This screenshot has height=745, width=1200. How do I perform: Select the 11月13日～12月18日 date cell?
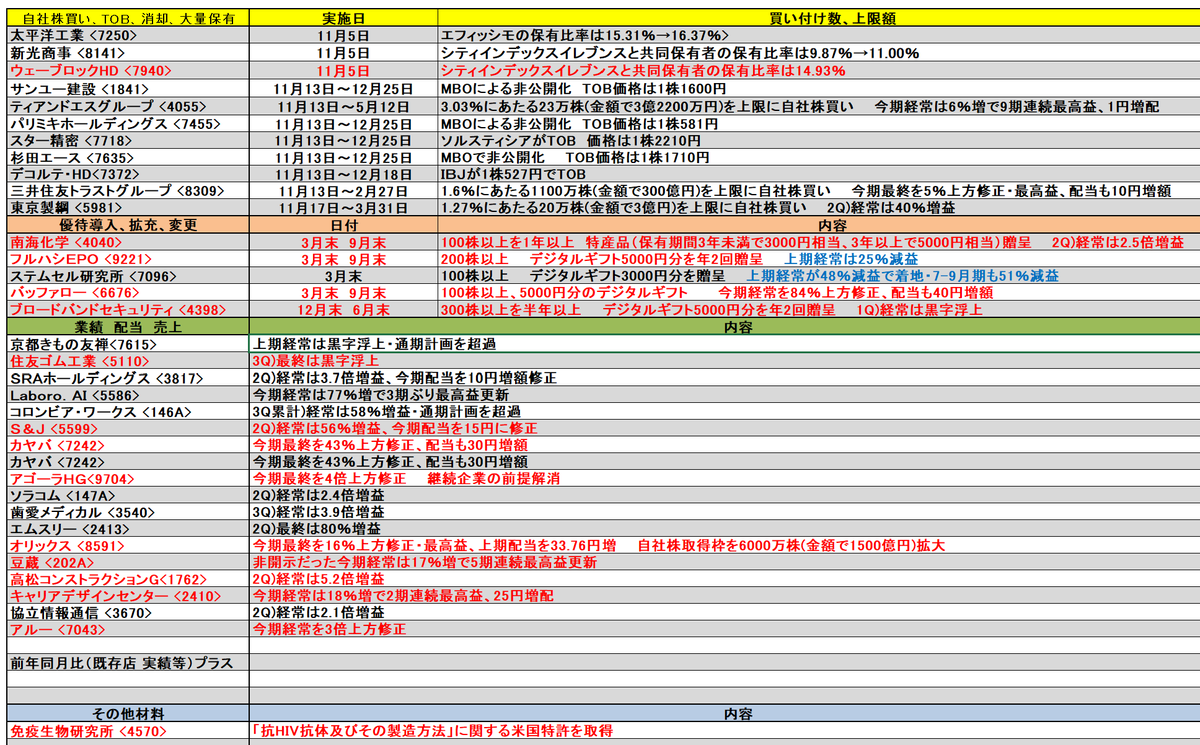(343, 174)
